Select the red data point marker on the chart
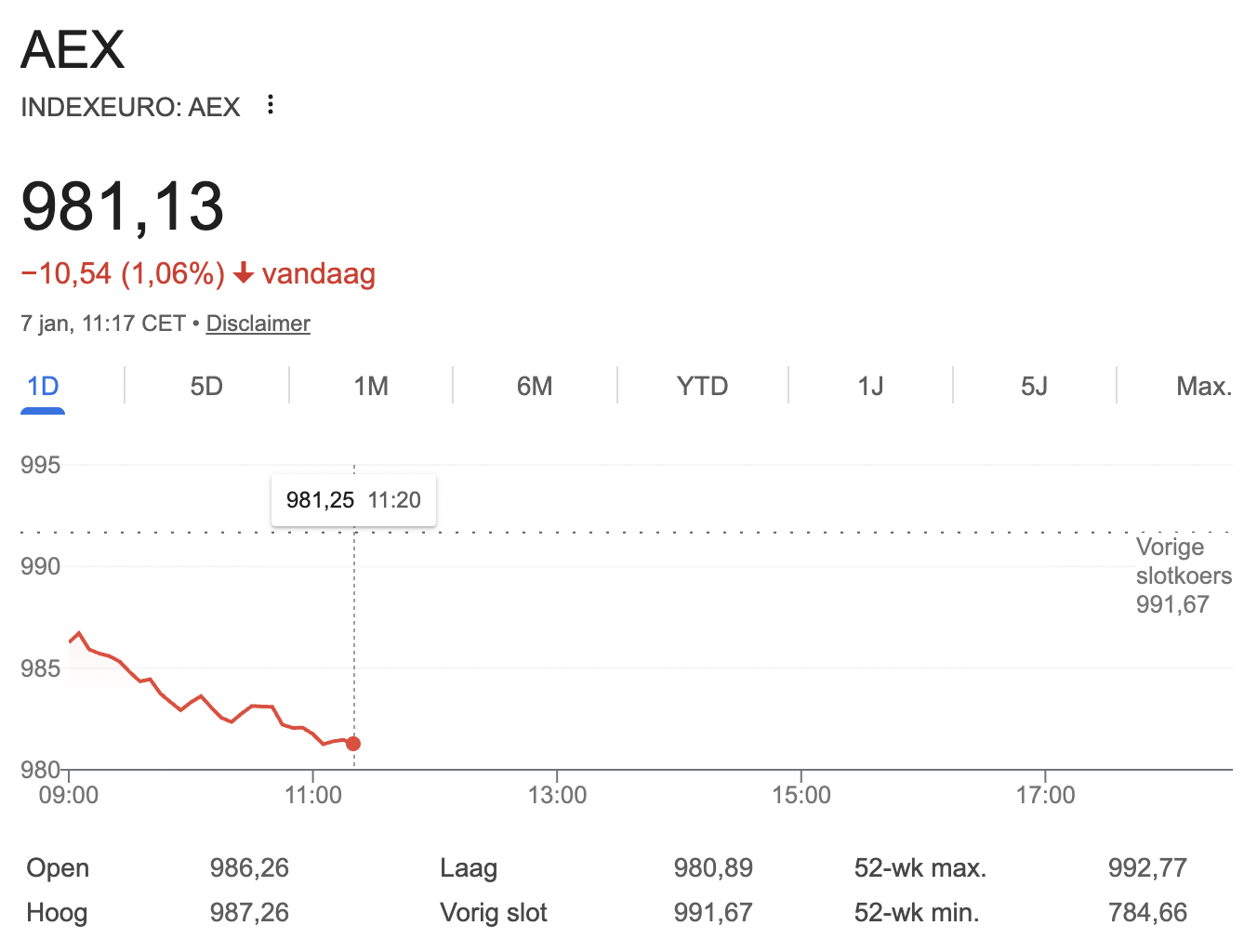 point(353,743)
